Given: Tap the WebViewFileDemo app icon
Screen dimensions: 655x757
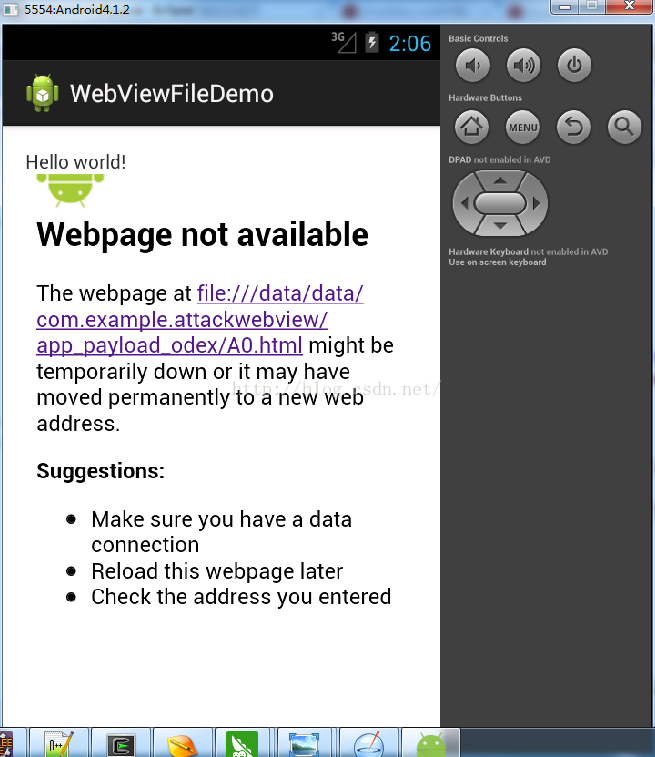Looking at the screenshot, I should (x=42, y=93).
